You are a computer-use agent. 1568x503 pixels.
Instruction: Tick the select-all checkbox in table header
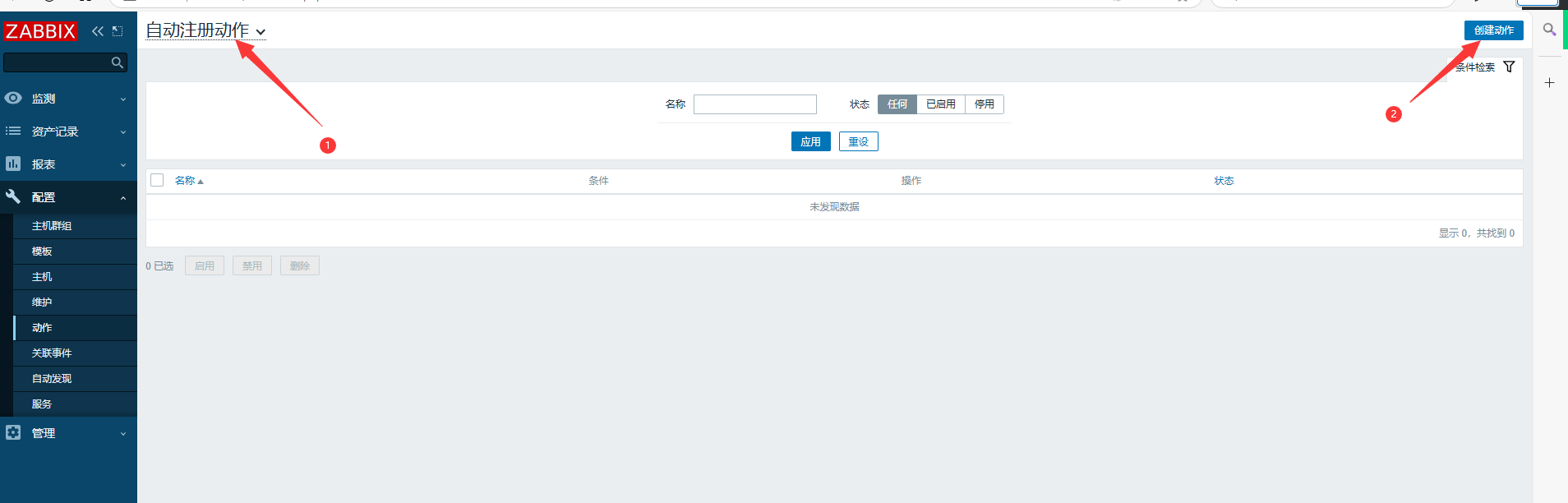click(x=157, y=180)
